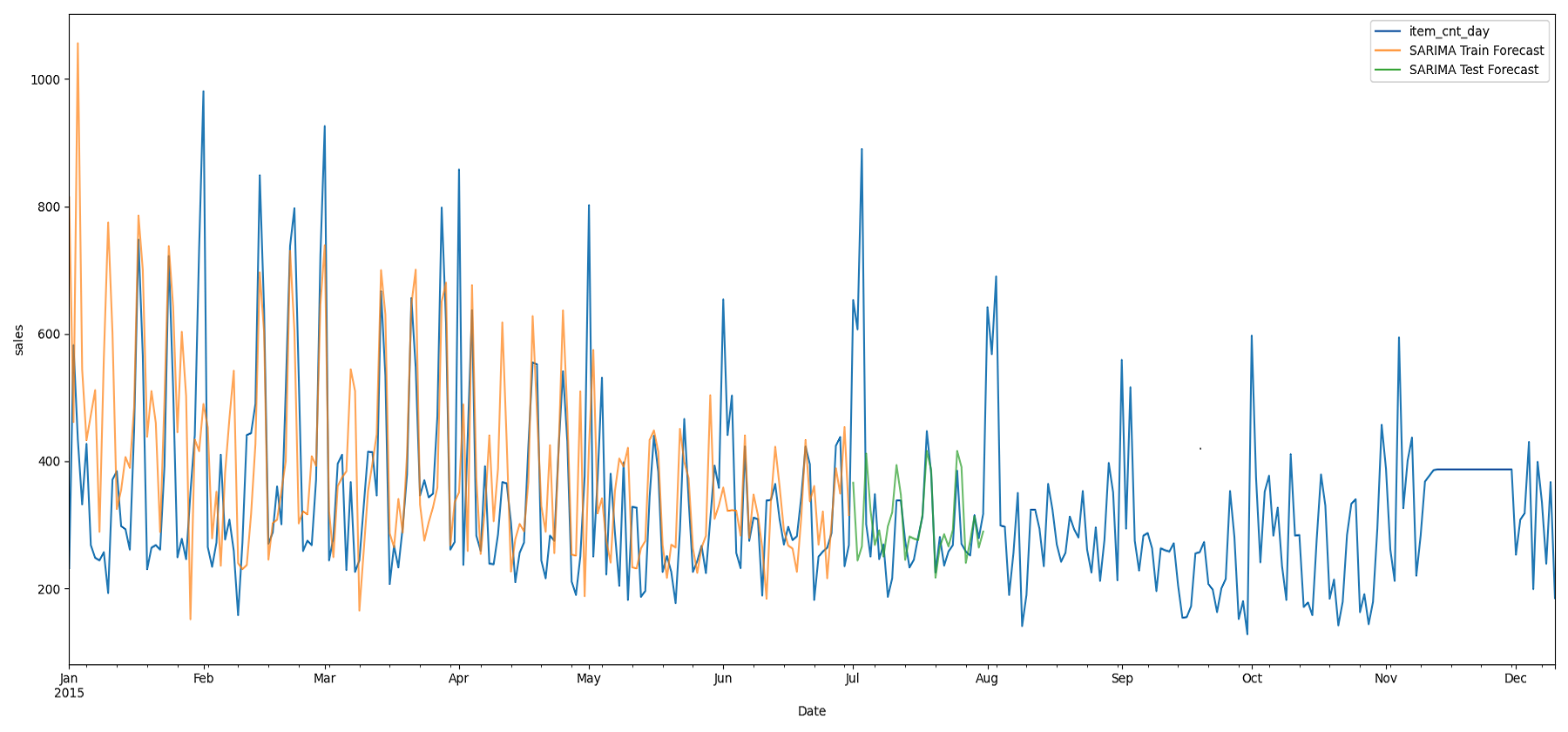This screenshot has height=732, width=1568.
Task: Click the blue legend line for item_cnt_day
Action: click(1388, 31)
